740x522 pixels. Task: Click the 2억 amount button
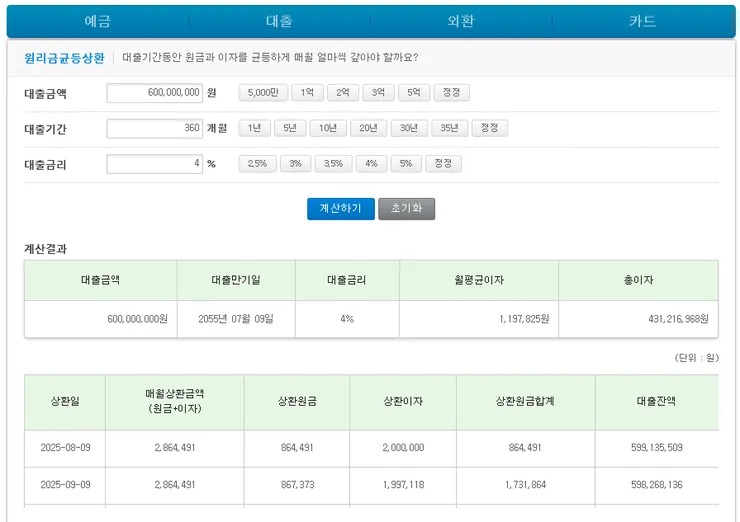[x=343, y=93]
